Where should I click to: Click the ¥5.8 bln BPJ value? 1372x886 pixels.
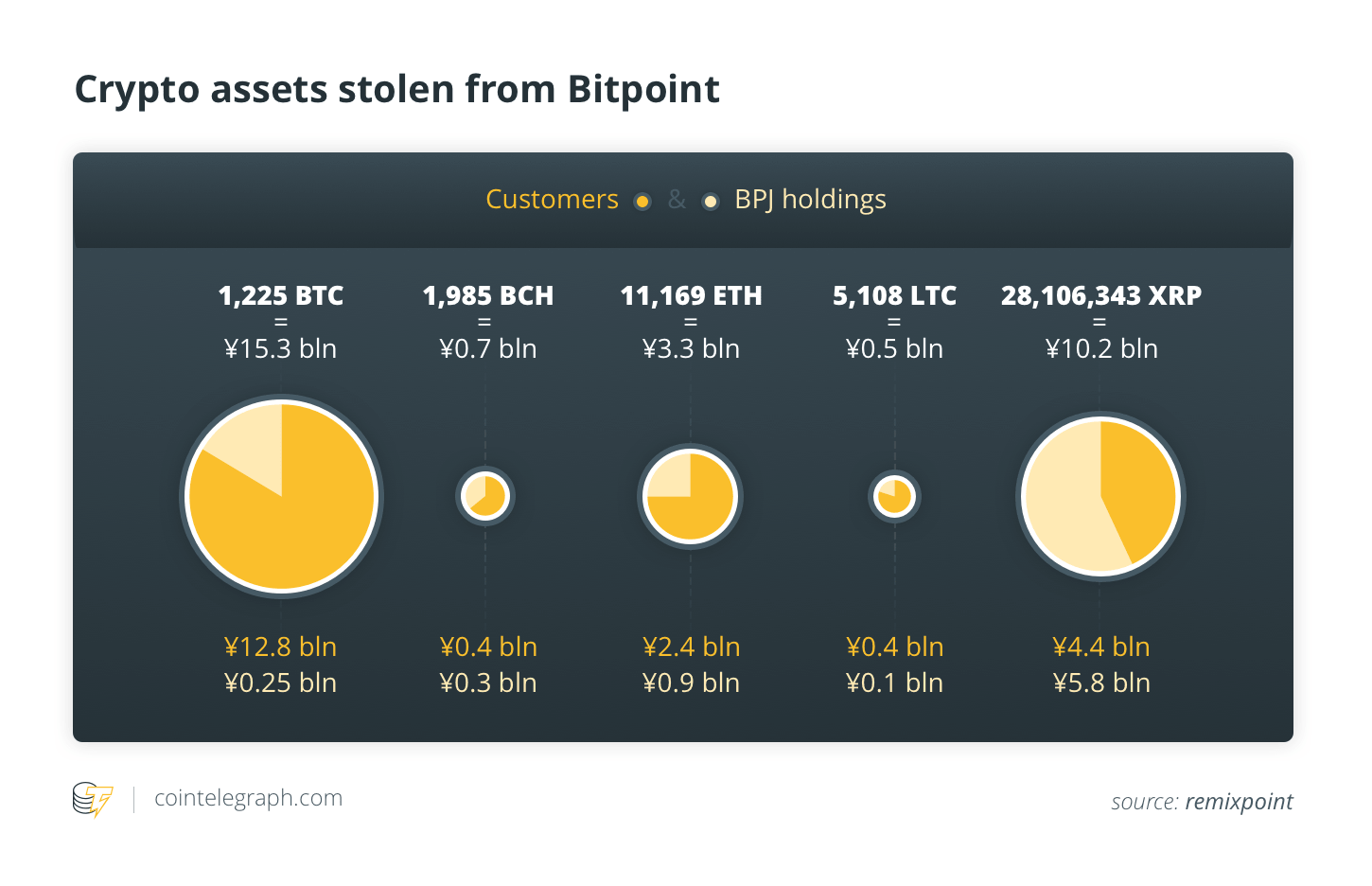tap(1101, 682)
